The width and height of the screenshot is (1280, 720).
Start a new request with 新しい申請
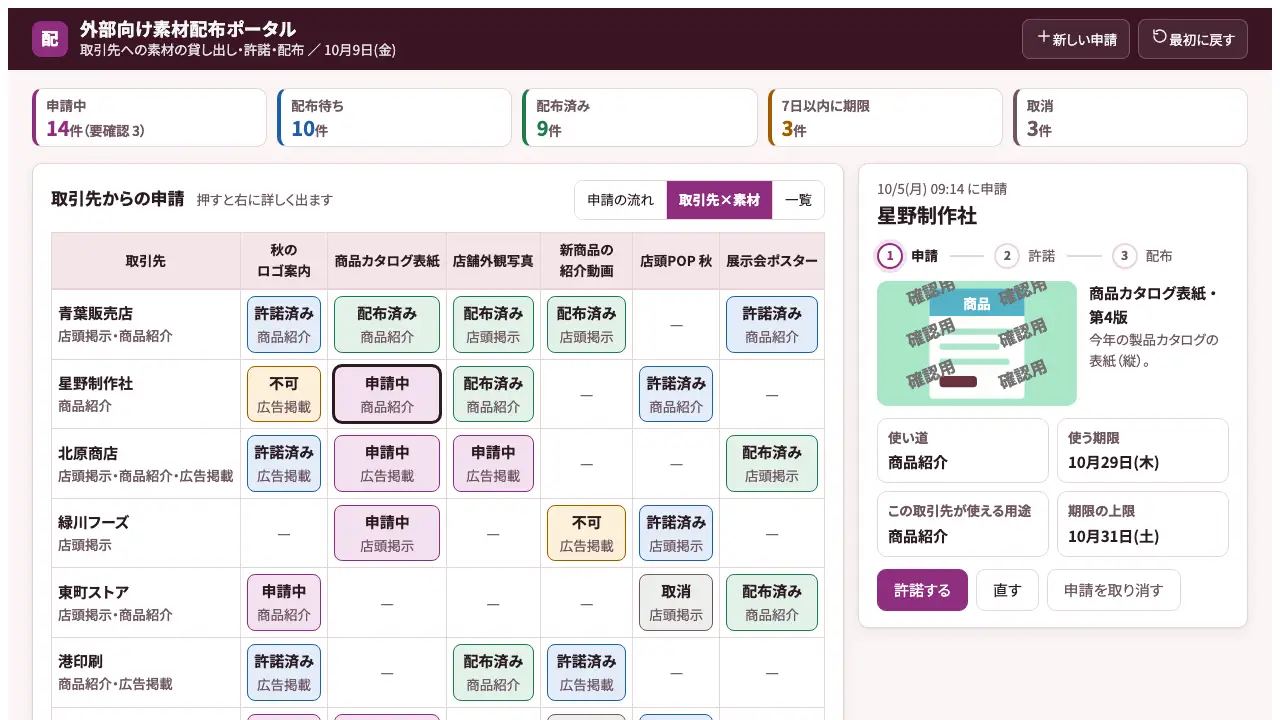1076,39
